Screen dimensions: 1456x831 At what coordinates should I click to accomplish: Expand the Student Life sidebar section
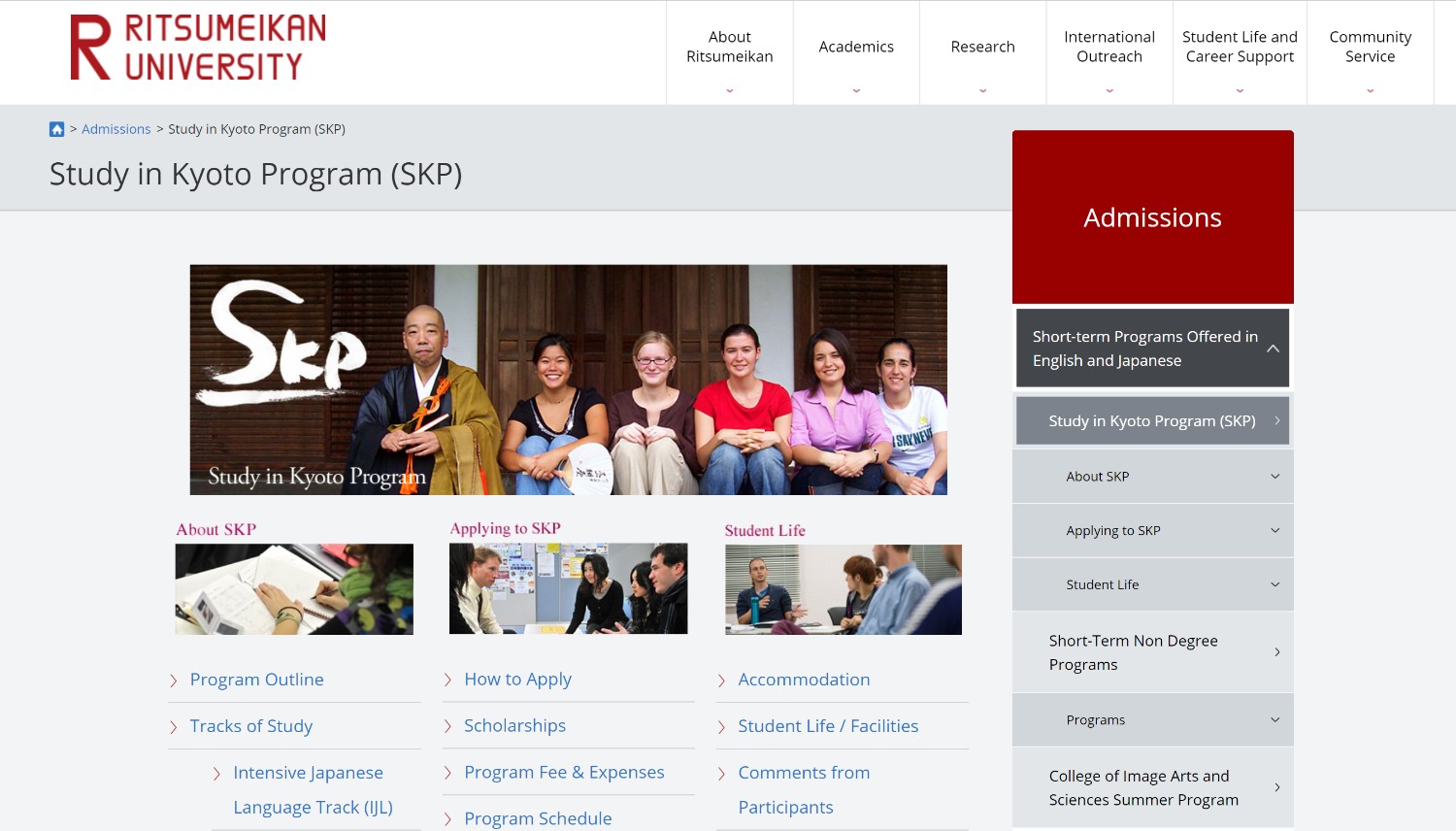[1153, 584]
